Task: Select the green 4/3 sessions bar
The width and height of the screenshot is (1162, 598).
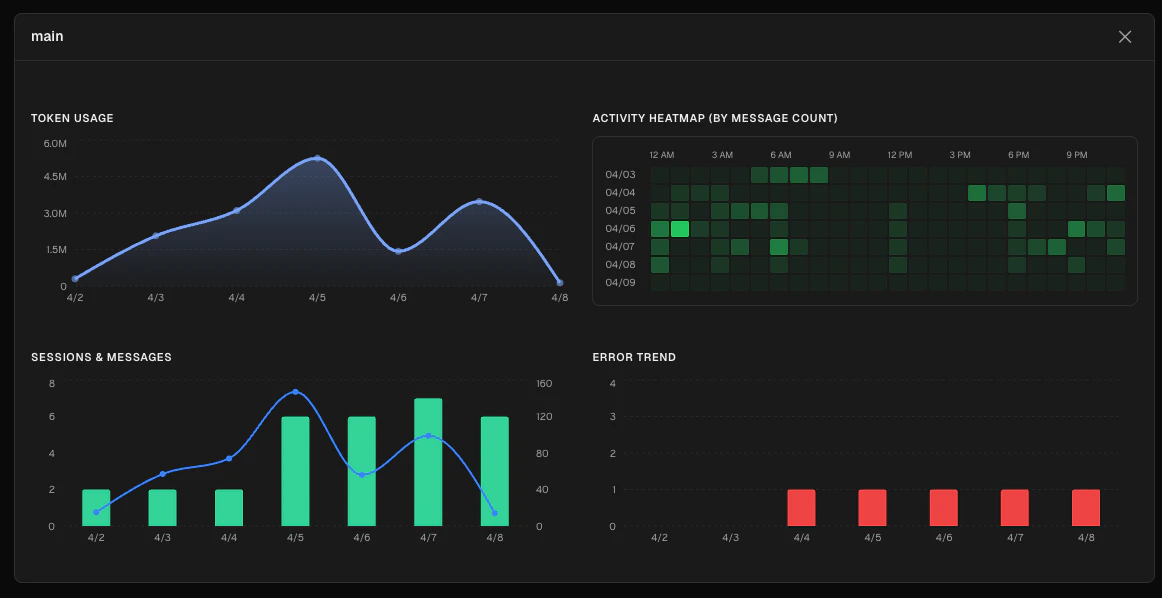Action: point(162,508)
